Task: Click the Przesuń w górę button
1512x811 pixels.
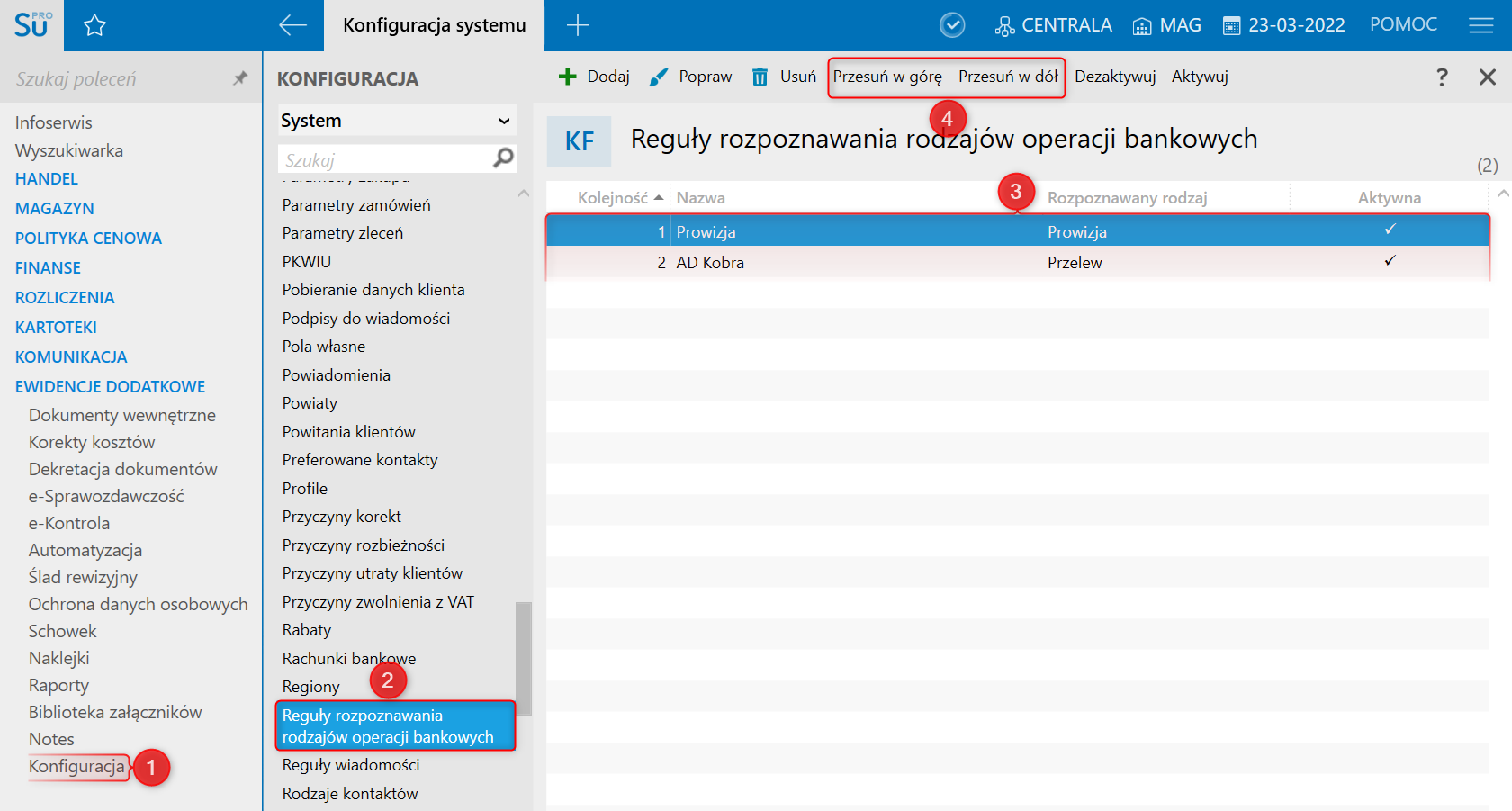Action: [x=887, y=77]
